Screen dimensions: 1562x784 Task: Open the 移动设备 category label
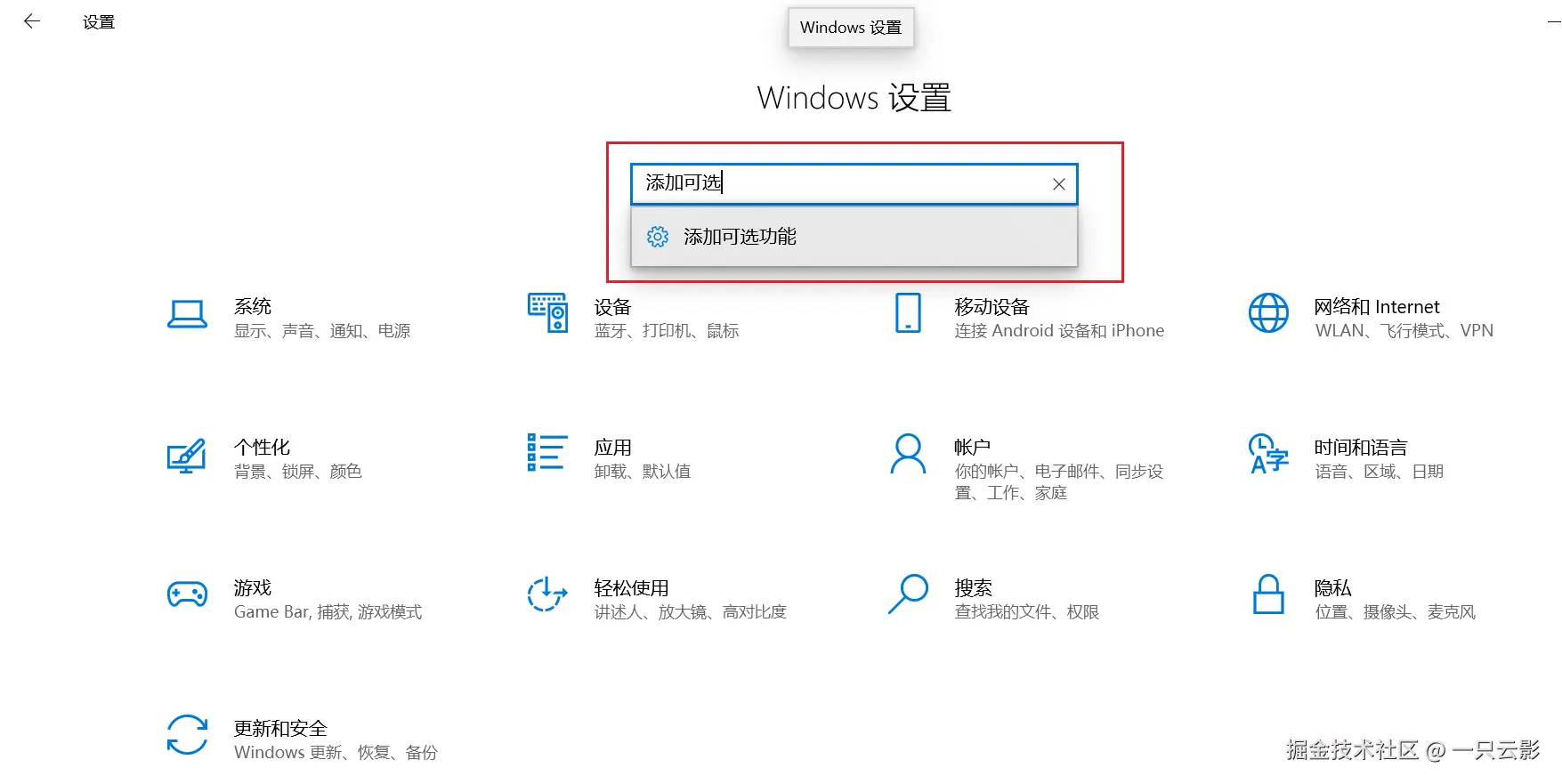tap(991, 307)
